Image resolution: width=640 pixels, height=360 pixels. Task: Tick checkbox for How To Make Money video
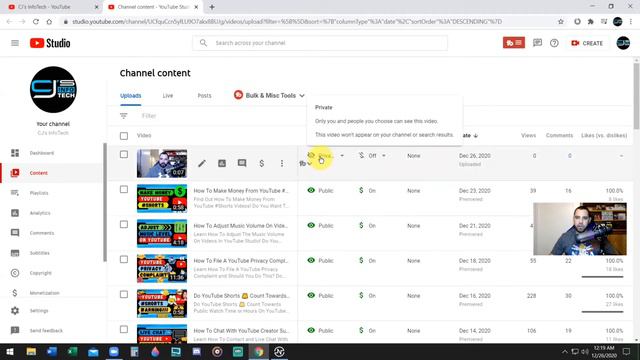tap(124, 189)
